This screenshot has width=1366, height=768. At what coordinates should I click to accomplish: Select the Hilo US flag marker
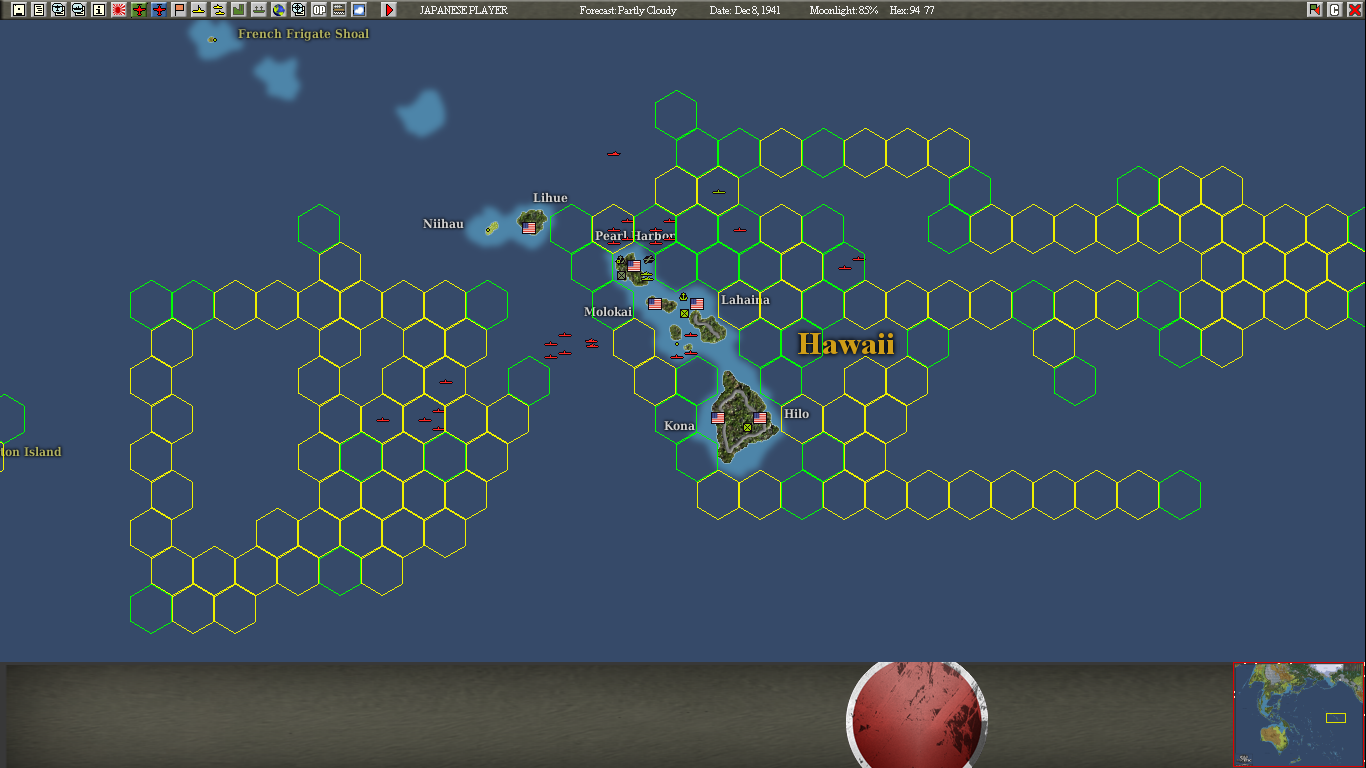tap(760, 418)
